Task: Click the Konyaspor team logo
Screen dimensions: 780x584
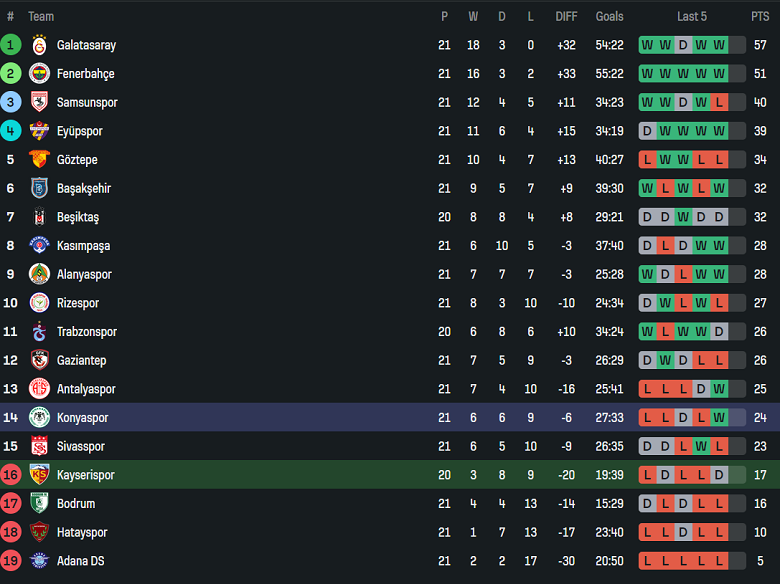Action: 39,418
